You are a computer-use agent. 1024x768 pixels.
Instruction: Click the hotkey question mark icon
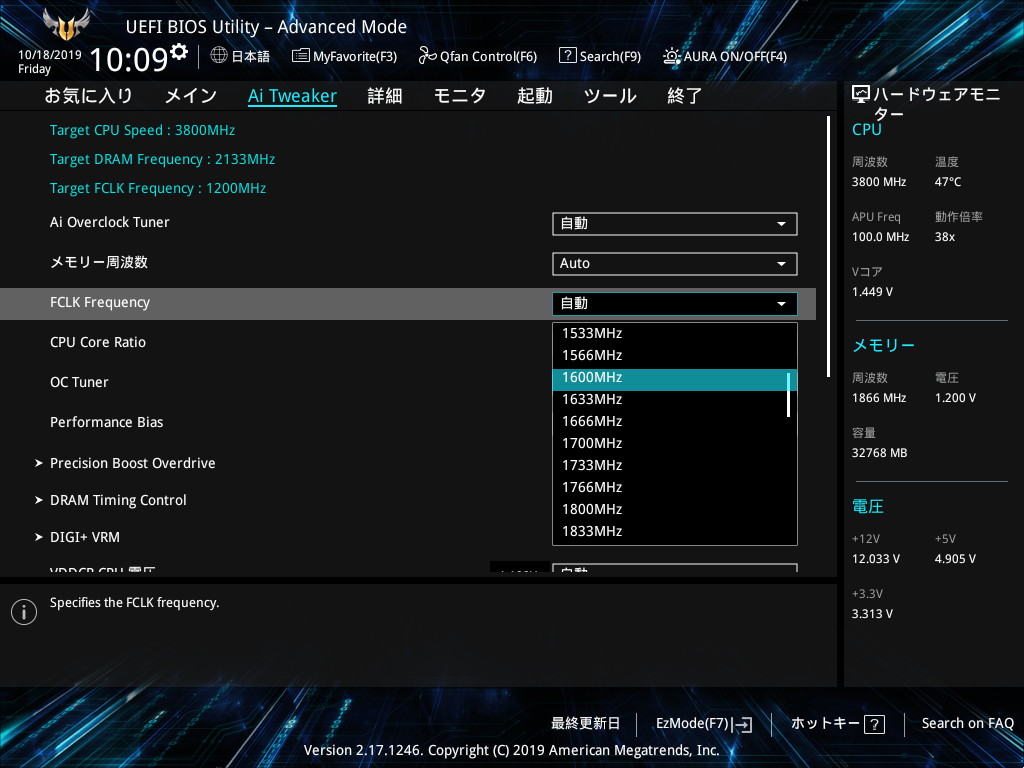click(874, 724)
